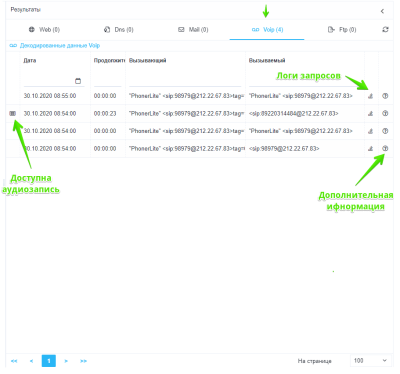This screenshot has height=374, width=400.
Task: Select the caller cell in the 08:55:00 row
Action: tap(186, 96)
